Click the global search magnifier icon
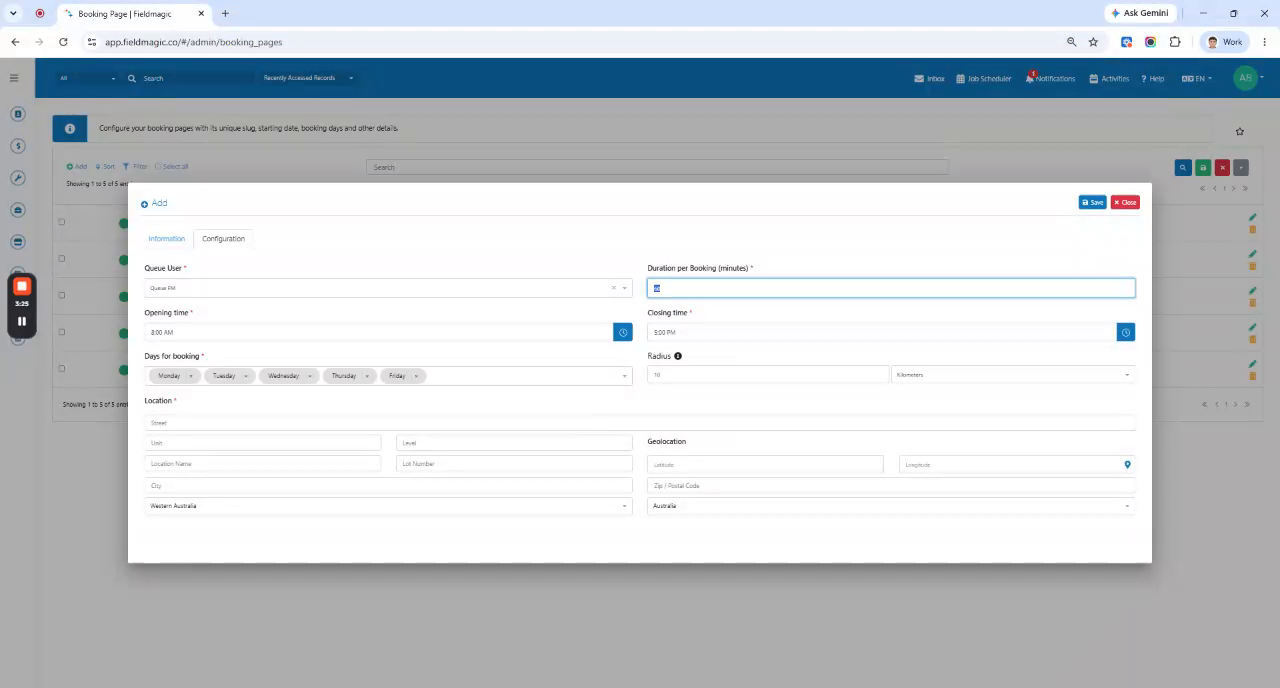The image size is (1280, 688). (132, 78)
